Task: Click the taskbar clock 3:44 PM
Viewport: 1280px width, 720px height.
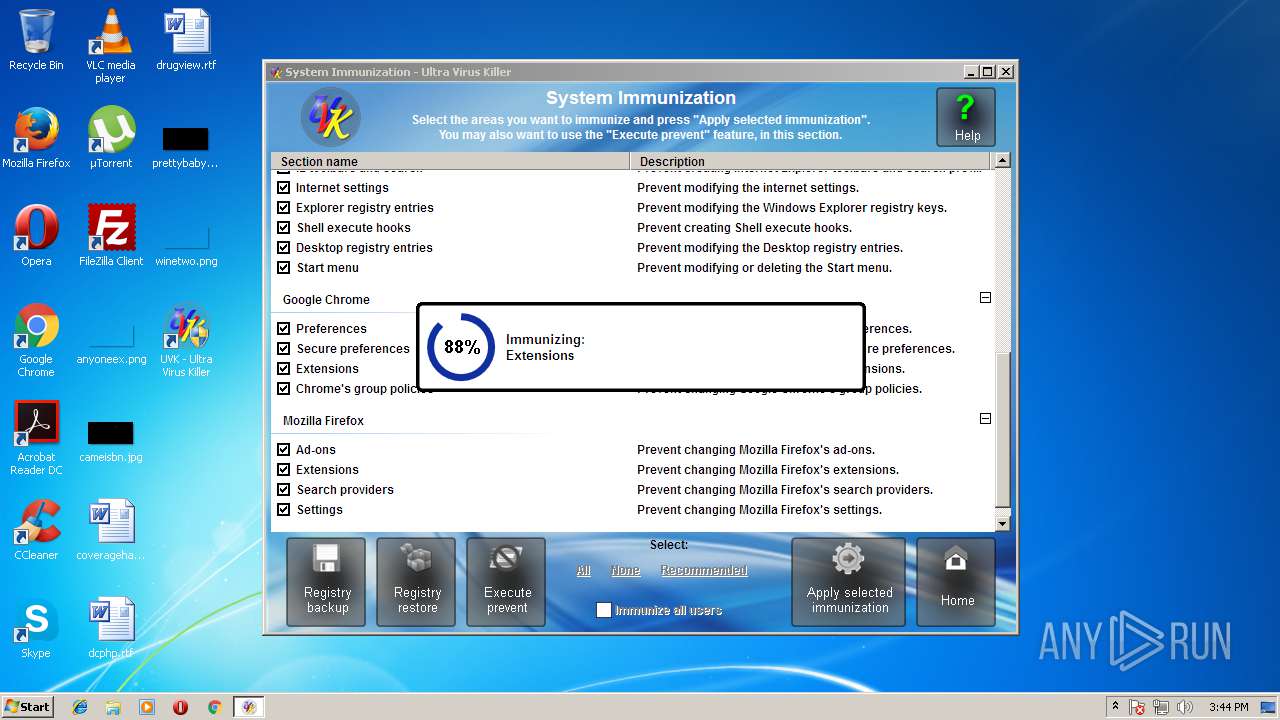Action: click(x=1228, y=707)
